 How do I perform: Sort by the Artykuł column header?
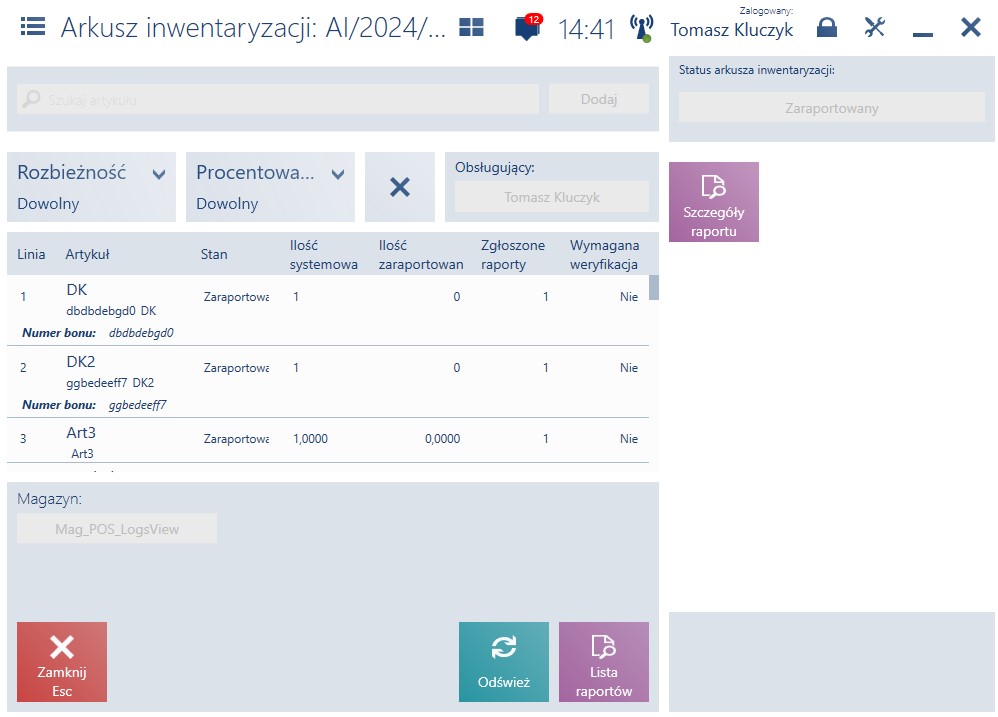[87, 254]
